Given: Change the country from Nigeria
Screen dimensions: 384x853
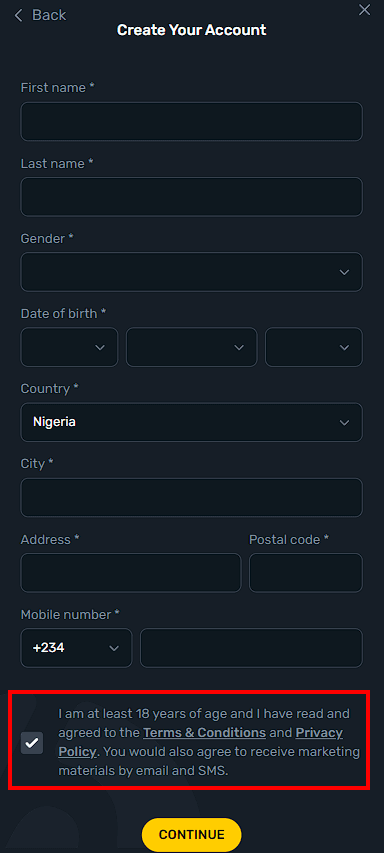Looking at the screenshot, I should (191, 422).
